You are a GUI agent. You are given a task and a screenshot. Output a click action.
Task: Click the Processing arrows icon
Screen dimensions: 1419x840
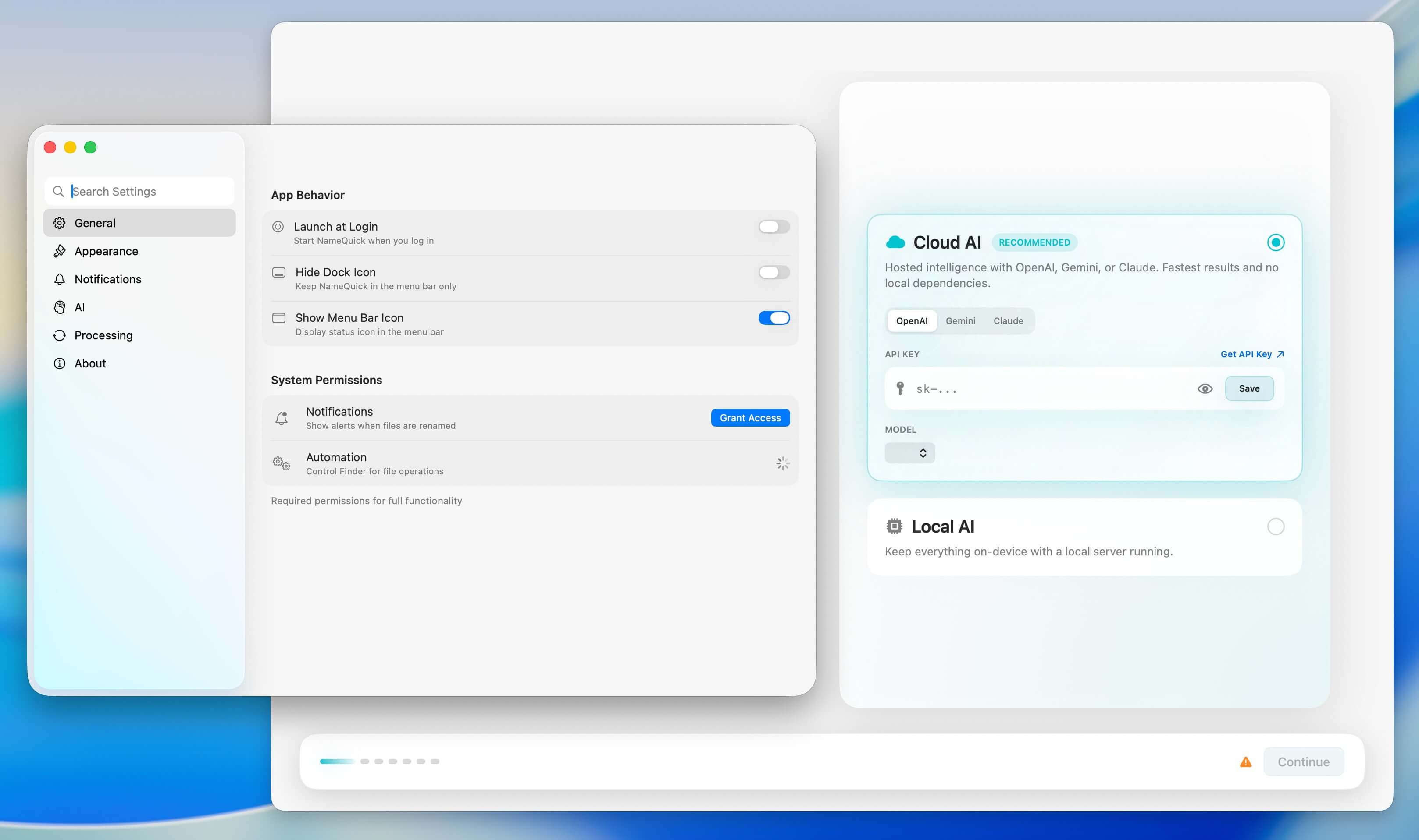click(x=60, y=335)
